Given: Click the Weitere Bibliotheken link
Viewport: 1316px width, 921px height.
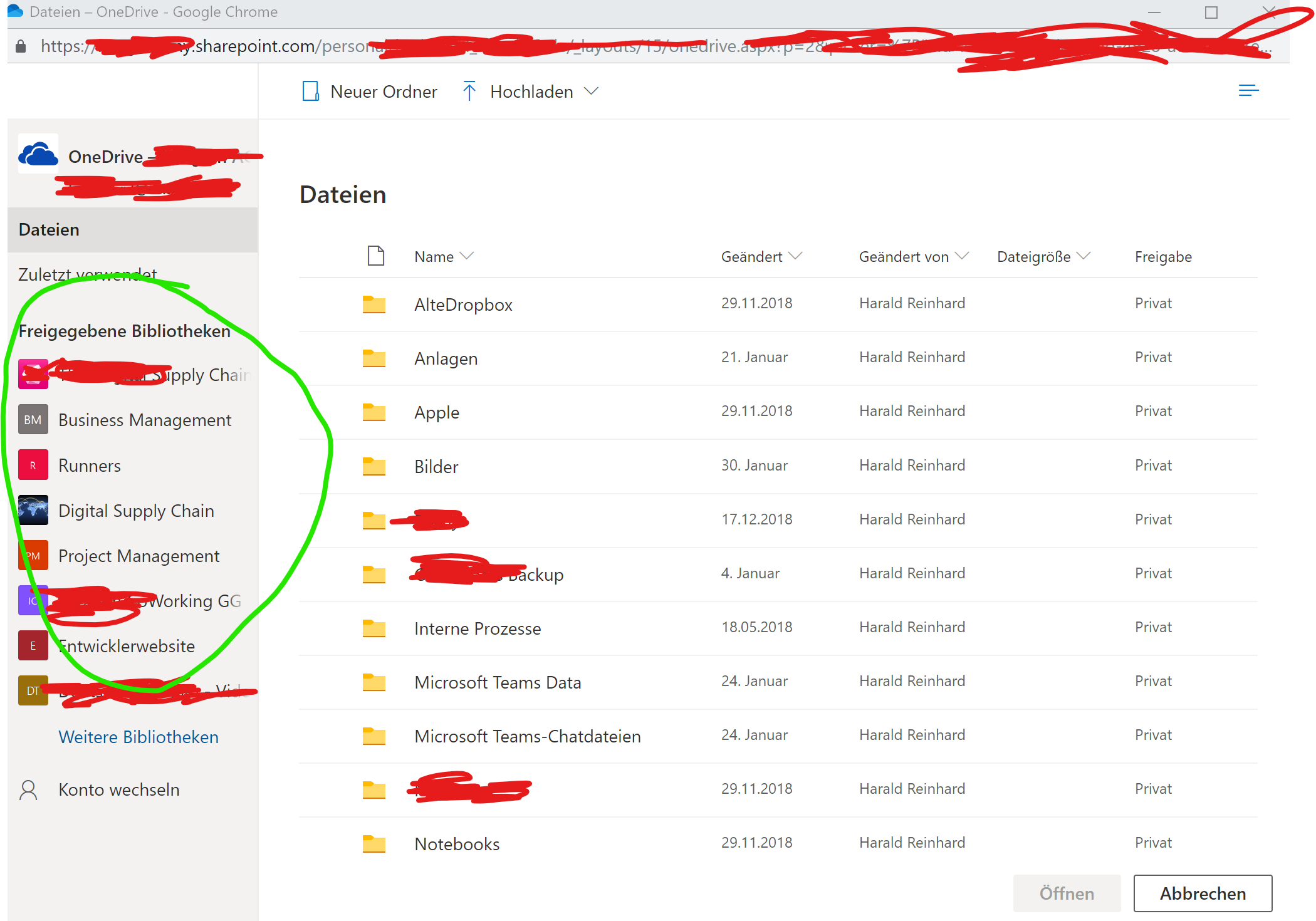Looking at the screenshot, I should [x=138, y=737].
